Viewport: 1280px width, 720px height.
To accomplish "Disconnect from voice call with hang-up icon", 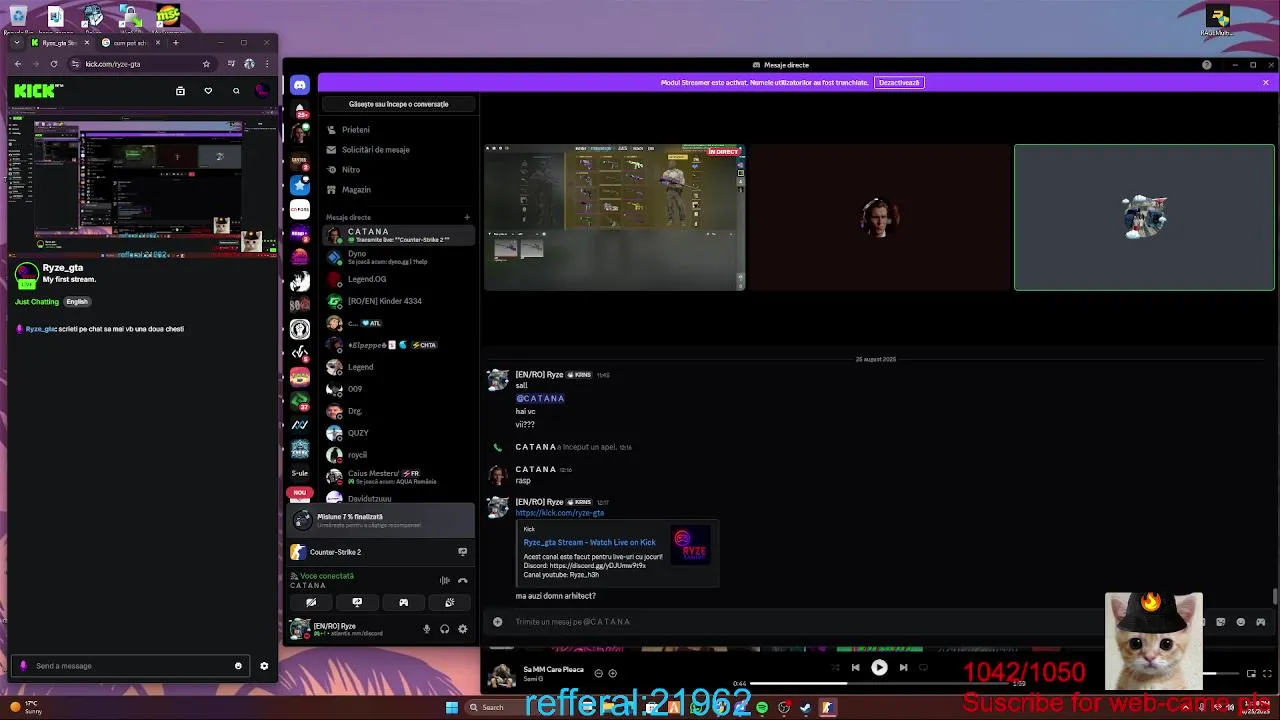I will [462, 580].
